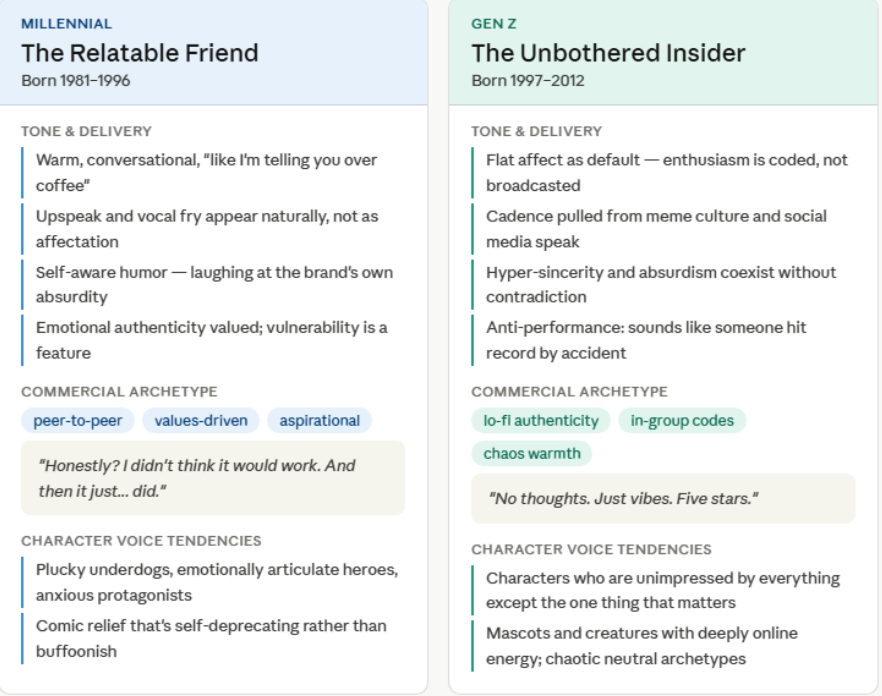The image size is (882, 696).
Task: Click Millennial 'Character Voice Tendencies' heading
Action: 141,541
